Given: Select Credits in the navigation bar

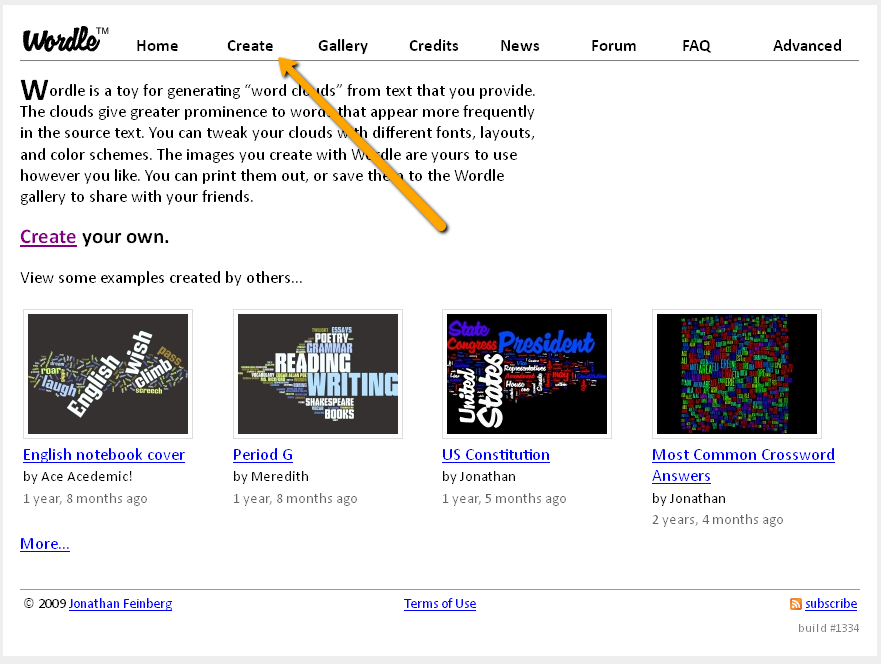Looking at the screenshot, I should point(434,46).
